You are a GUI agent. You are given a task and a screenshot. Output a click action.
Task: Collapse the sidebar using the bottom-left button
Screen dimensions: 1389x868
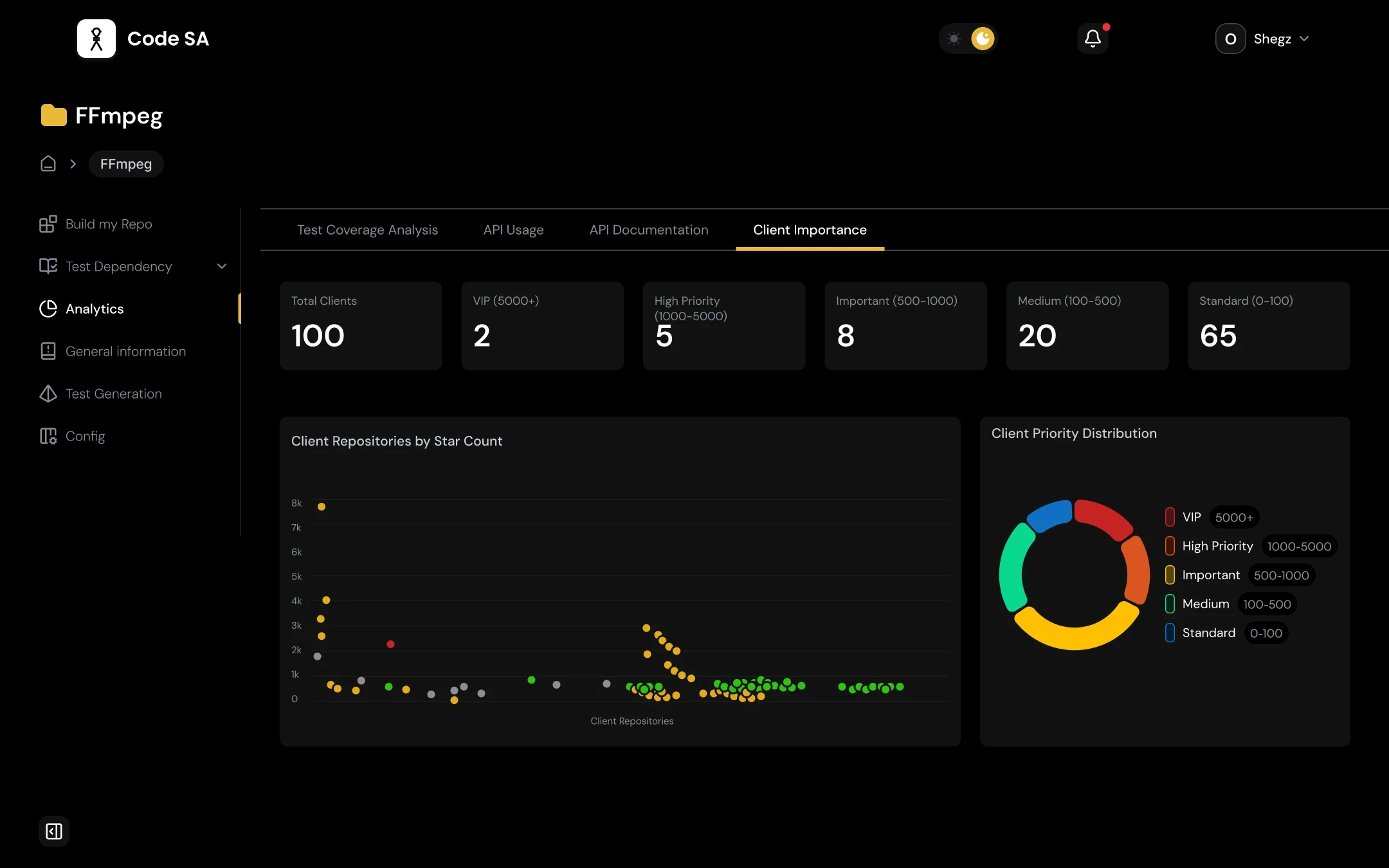pos(54,831)
